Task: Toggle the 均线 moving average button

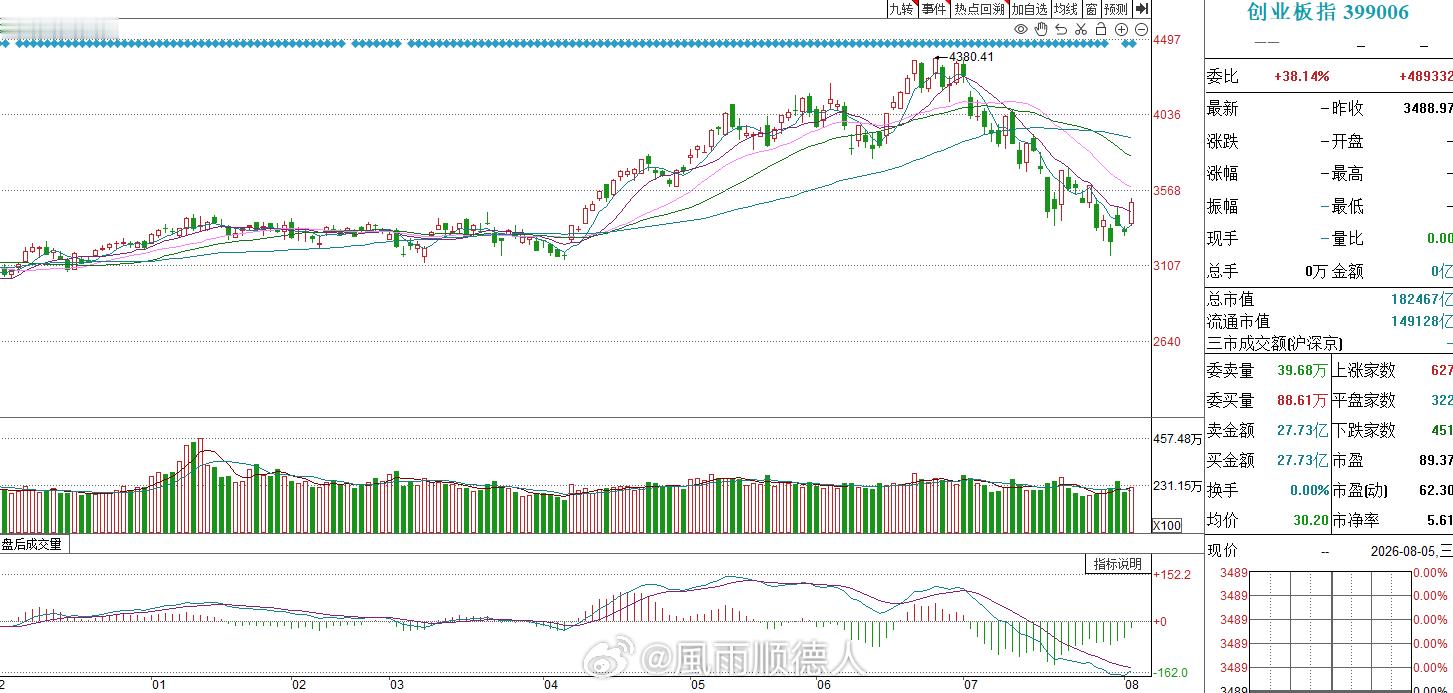Action: [x=1066, y=8]
